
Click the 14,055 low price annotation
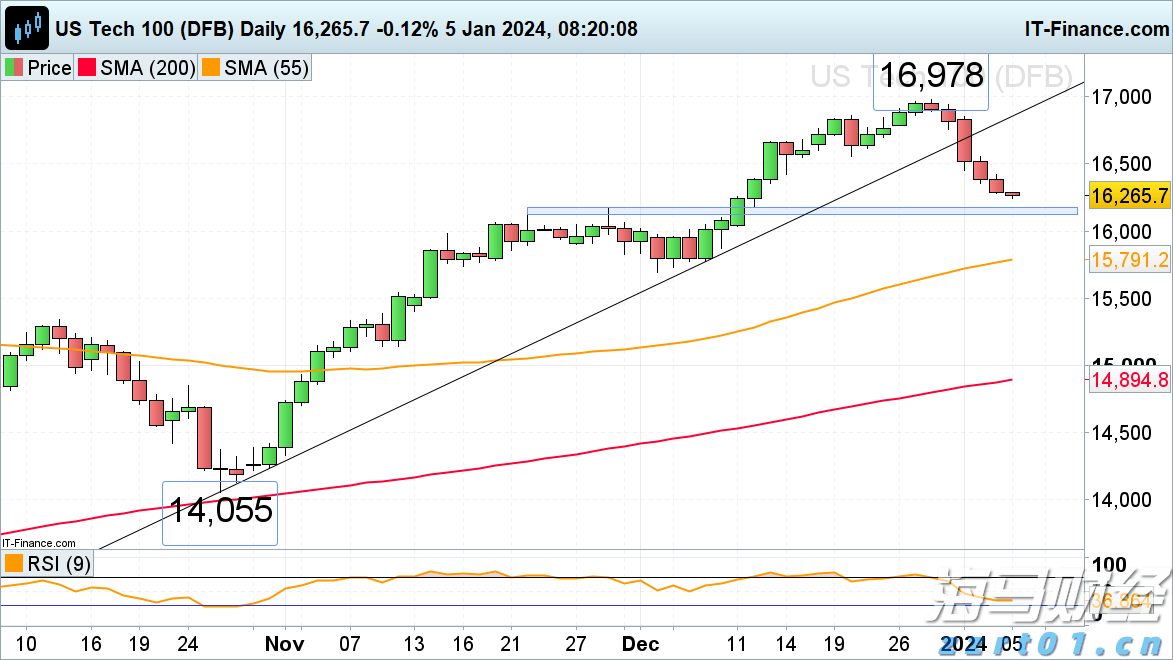click(220, 511)
